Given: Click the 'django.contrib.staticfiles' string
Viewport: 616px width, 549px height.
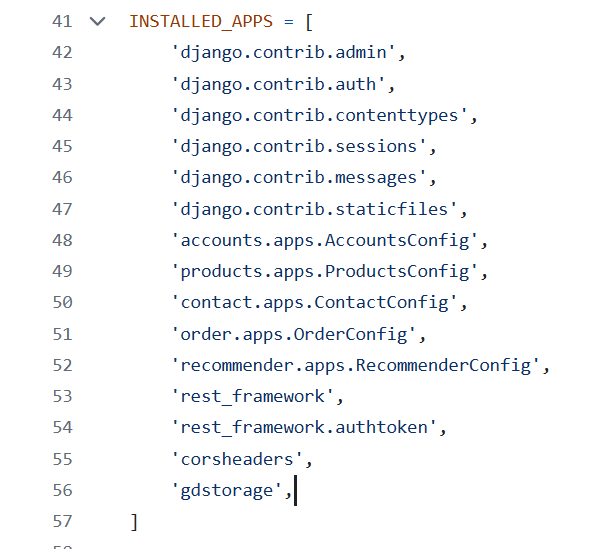Looking at the screenshot, I should (x=315, y=209).
